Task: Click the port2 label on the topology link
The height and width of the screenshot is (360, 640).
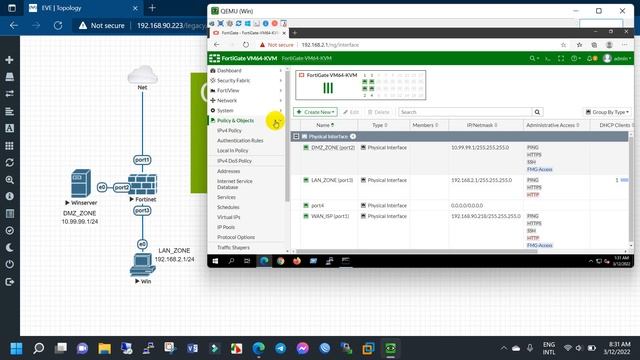Action: point(122,187)
